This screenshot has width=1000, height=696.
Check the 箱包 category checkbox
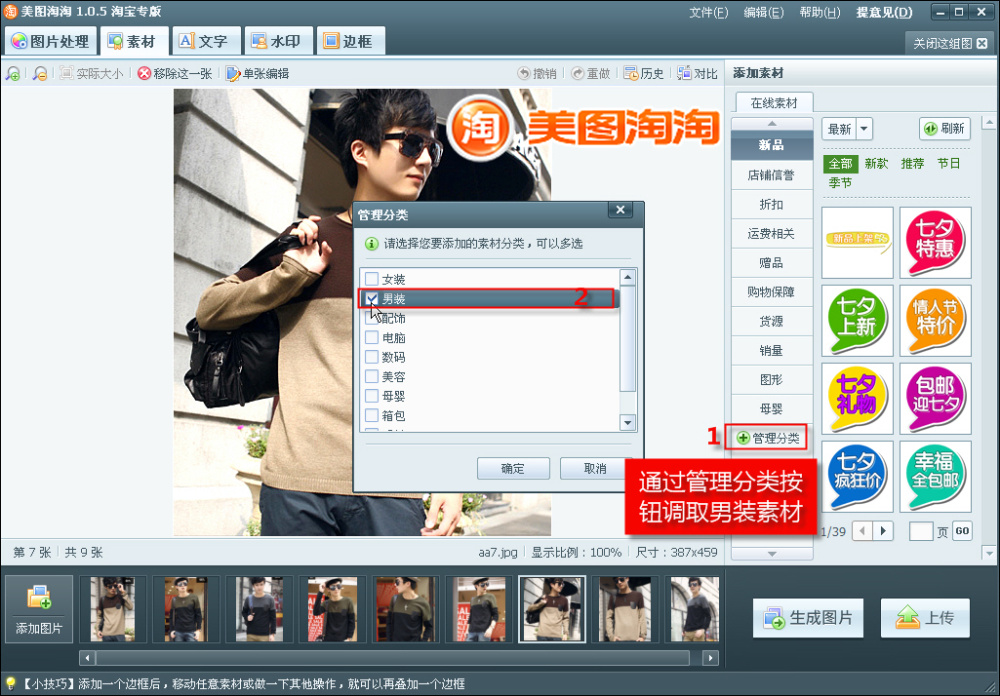[372, 415]
